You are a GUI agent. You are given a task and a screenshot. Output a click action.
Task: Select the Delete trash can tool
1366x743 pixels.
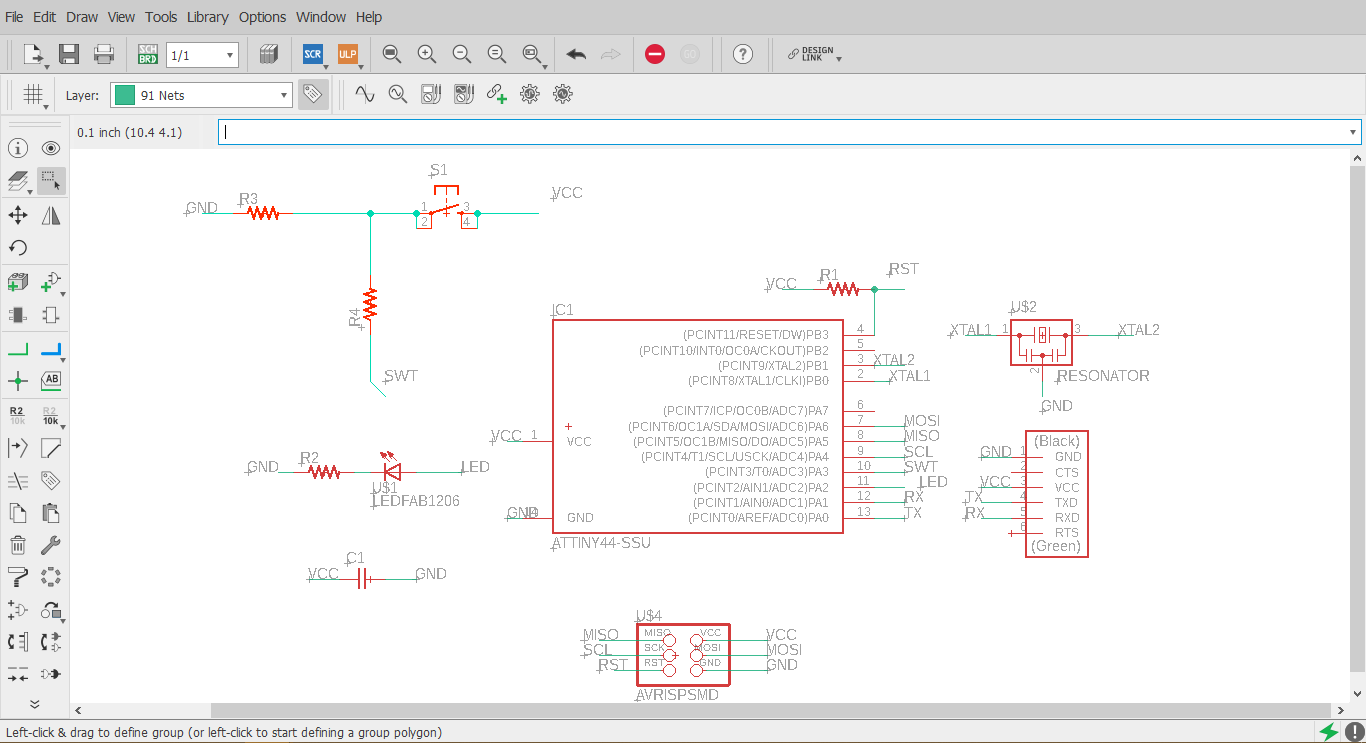[18, 545]
